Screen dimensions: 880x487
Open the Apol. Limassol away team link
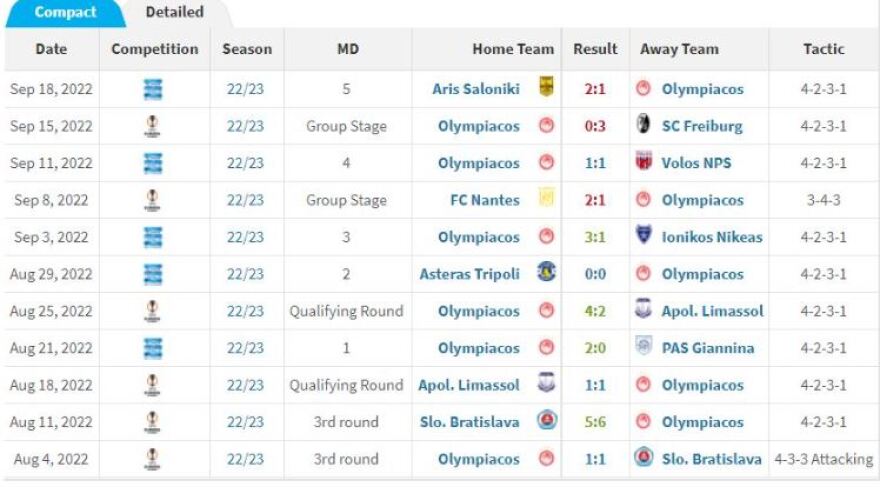[713, 311]
